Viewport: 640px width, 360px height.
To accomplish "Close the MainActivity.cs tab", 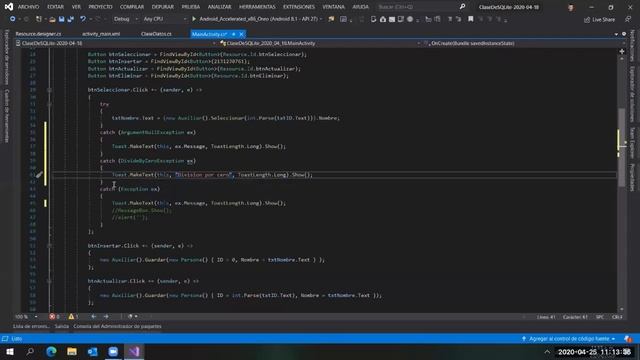I will pyautogui.click(x=241, y=34).
